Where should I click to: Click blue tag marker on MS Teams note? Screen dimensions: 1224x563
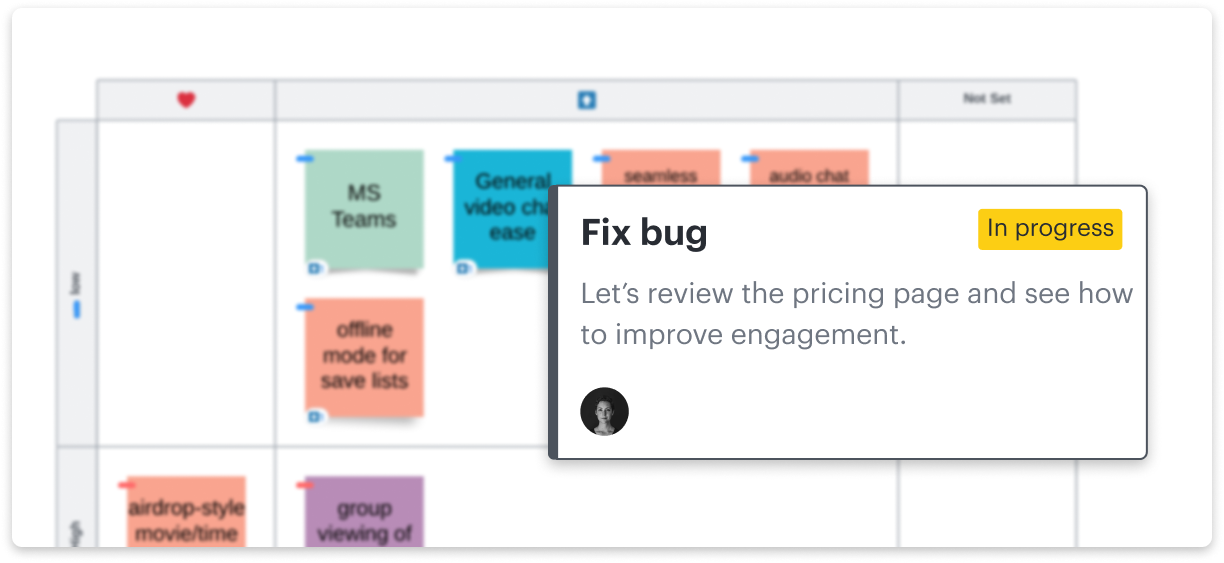click(305, 159)
